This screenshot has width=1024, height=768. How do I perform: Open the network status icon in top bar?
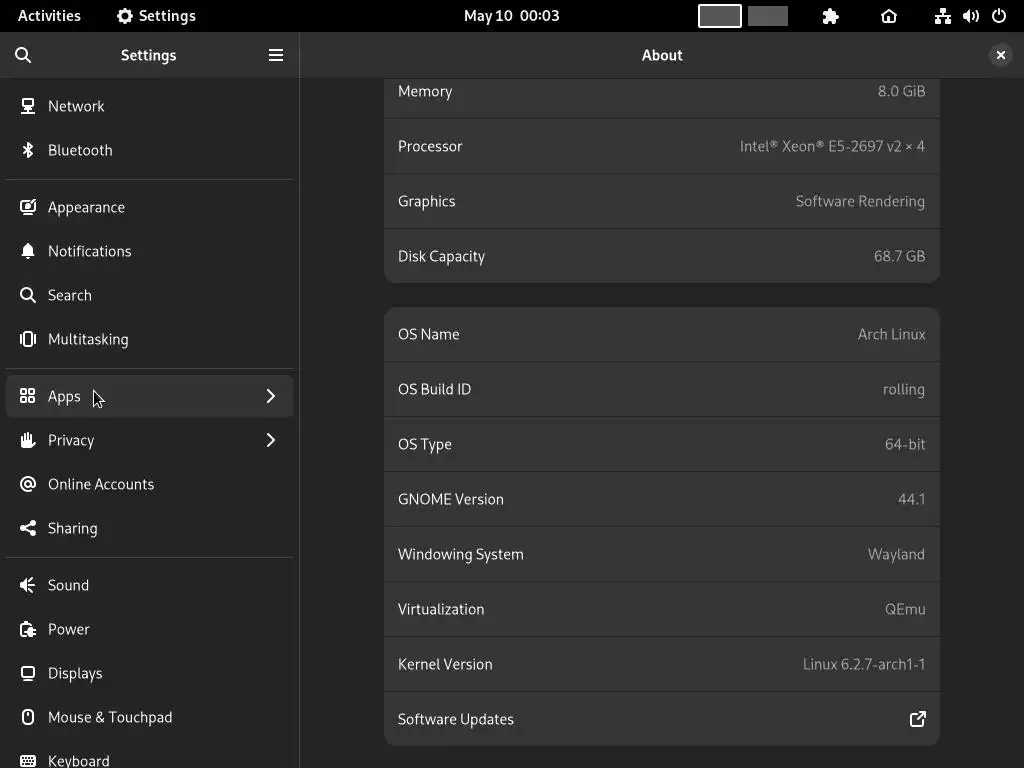pos(942,16)
